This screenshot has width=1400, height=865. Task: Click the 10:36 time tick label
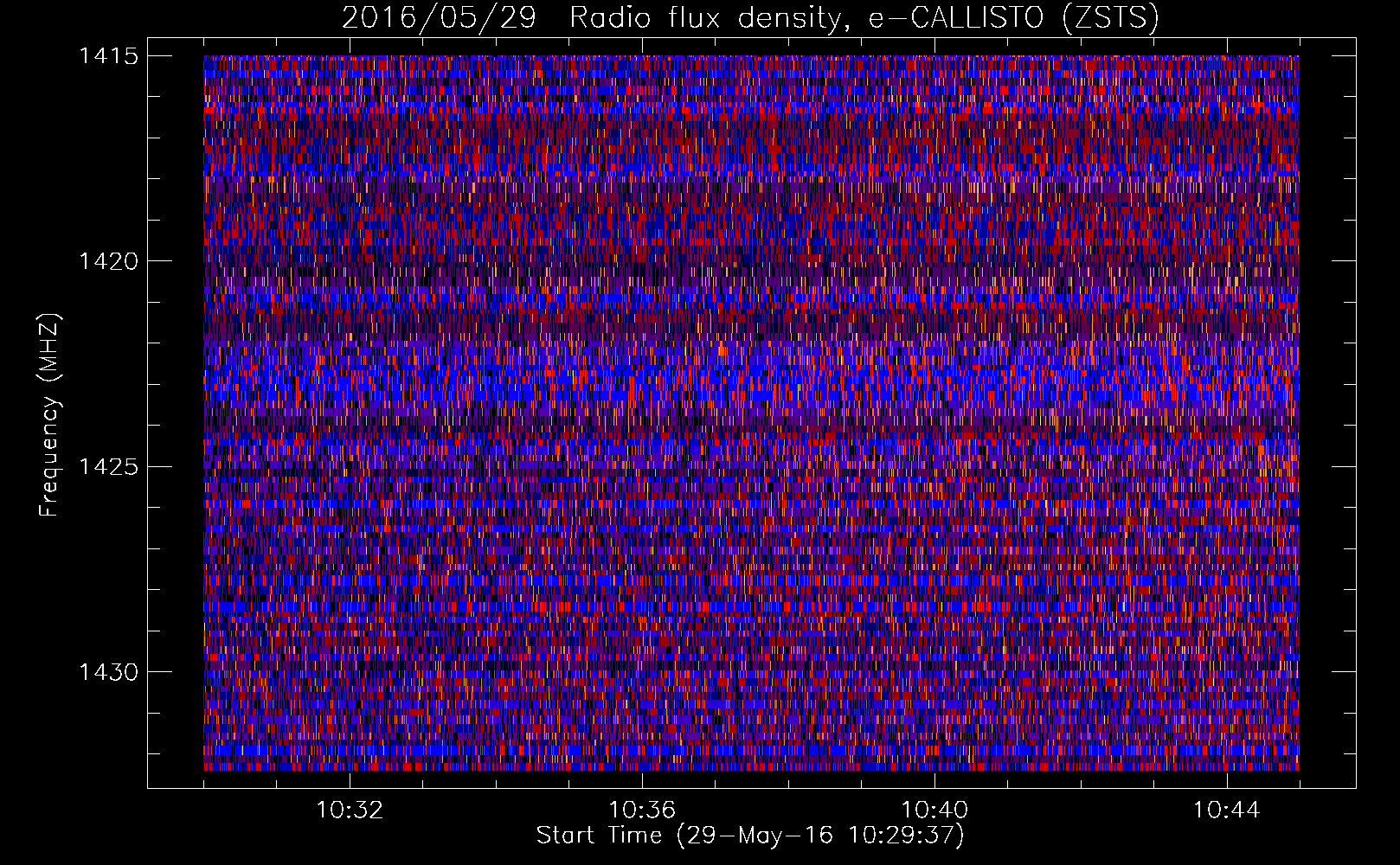coord(642,811)
